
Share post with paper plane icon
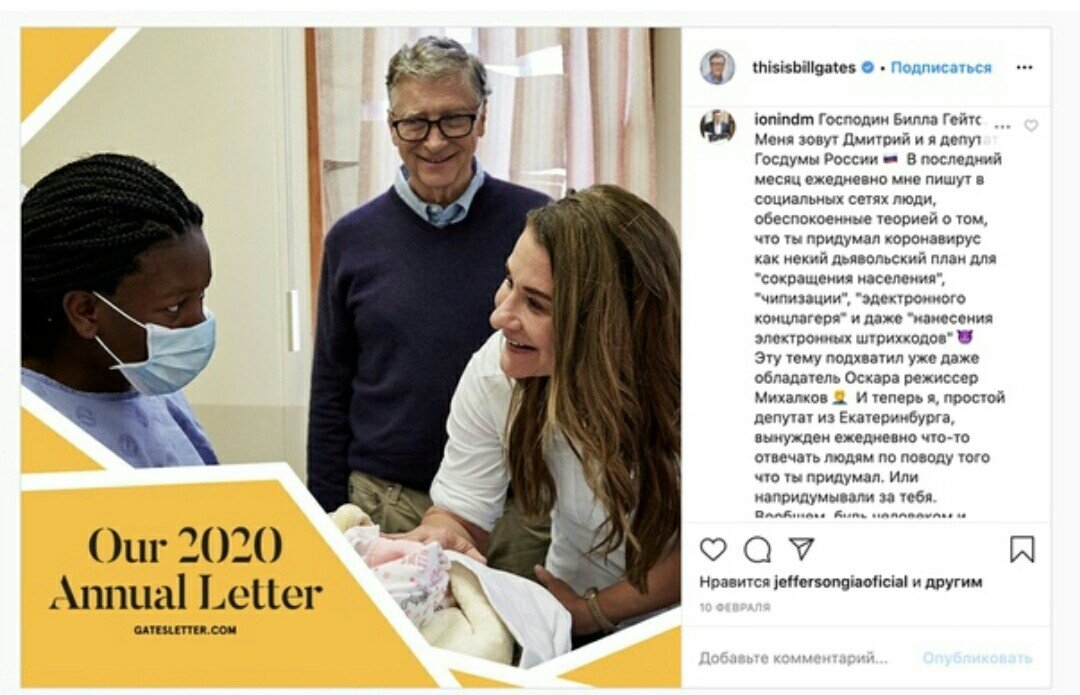pos(801,548)
